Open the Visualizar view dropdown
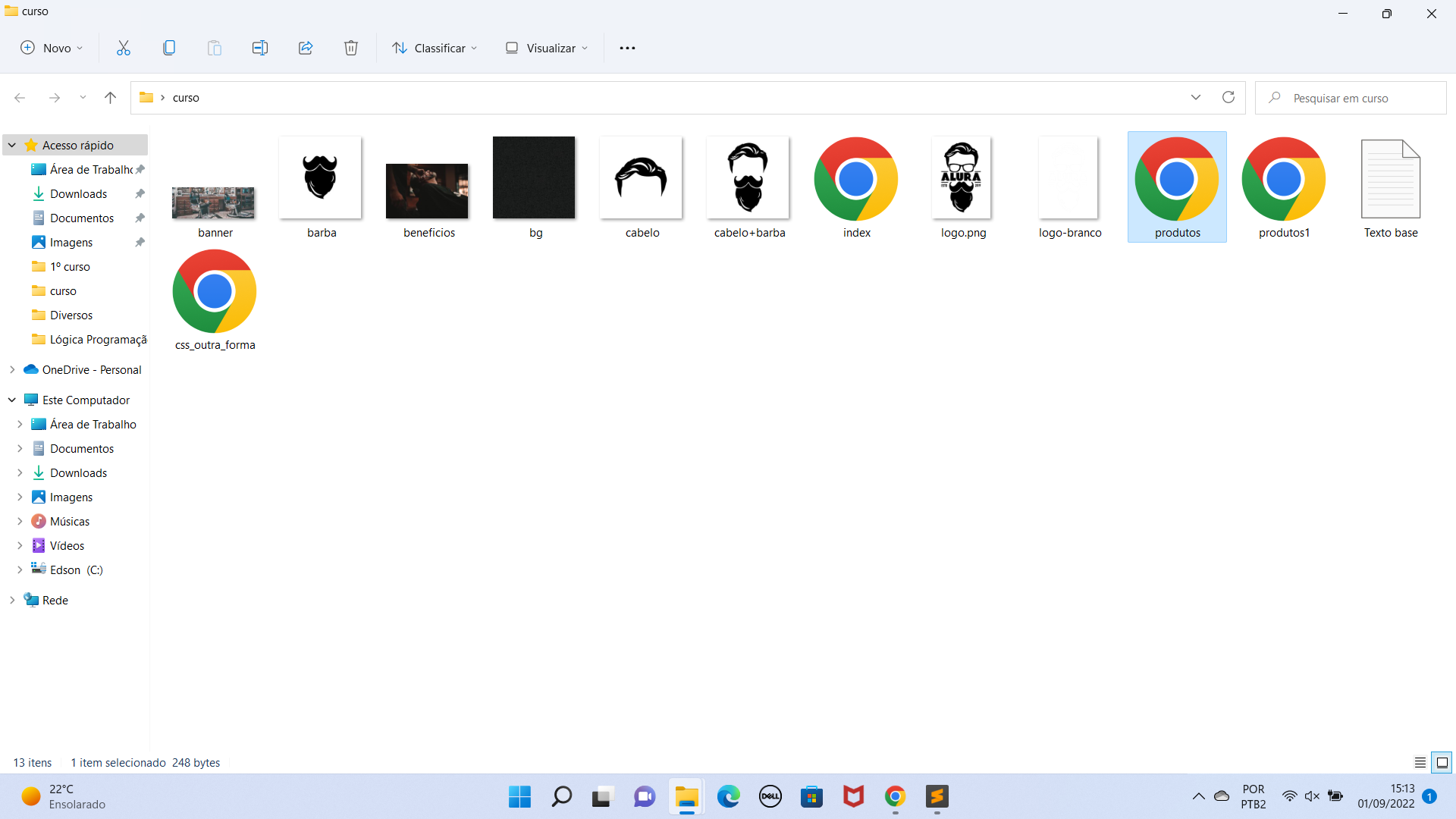The height and width of the screenshot is (819, 1456). [547, 48]
